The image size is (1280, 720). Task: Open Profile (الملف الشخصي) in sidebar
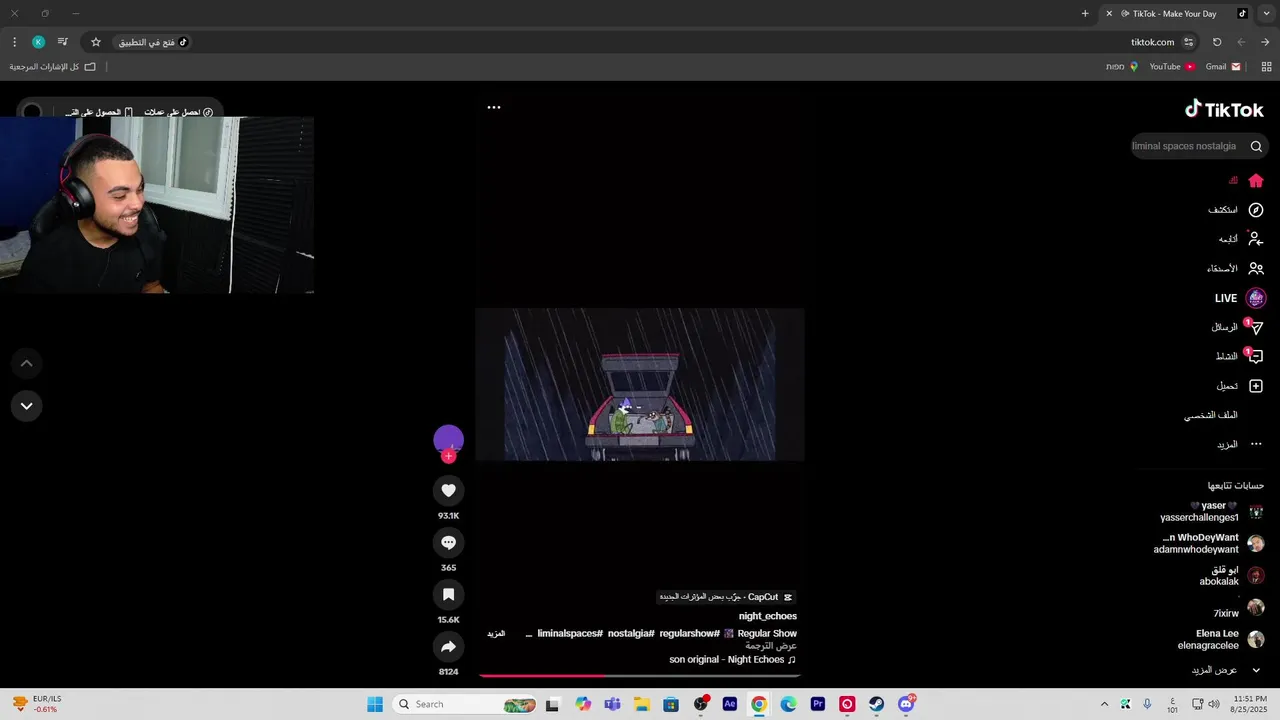pyautogui.click(x=1211, y=415)
